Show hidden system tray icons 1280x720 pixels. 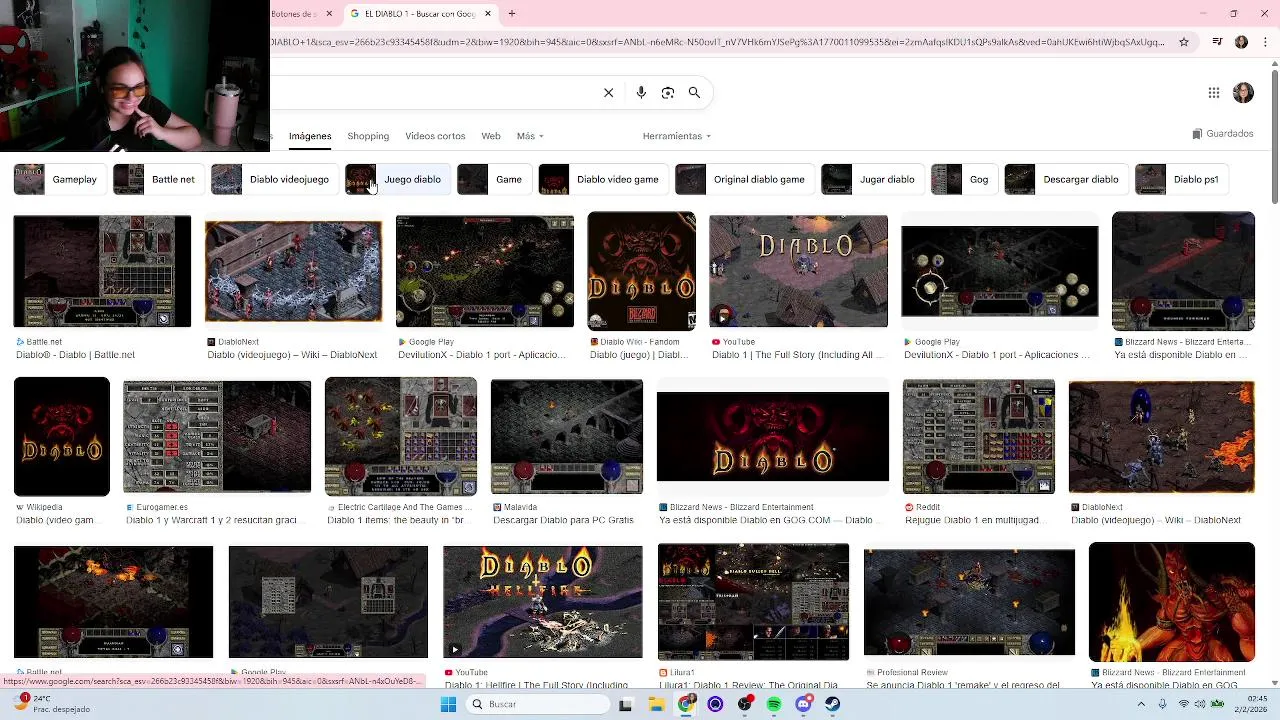tap(1141, 704)
